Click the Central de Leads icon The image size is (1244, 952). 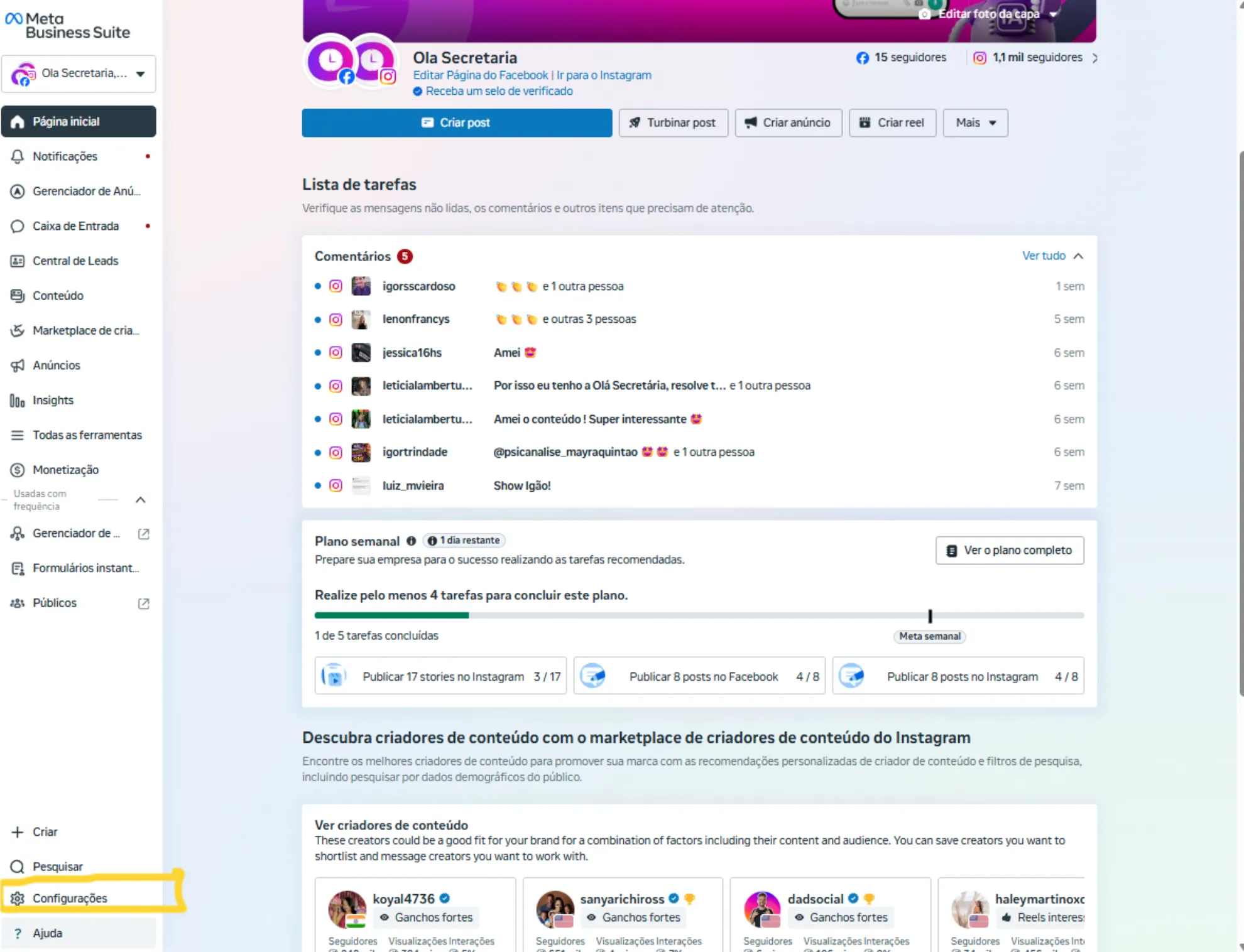(x=18, y=261)
